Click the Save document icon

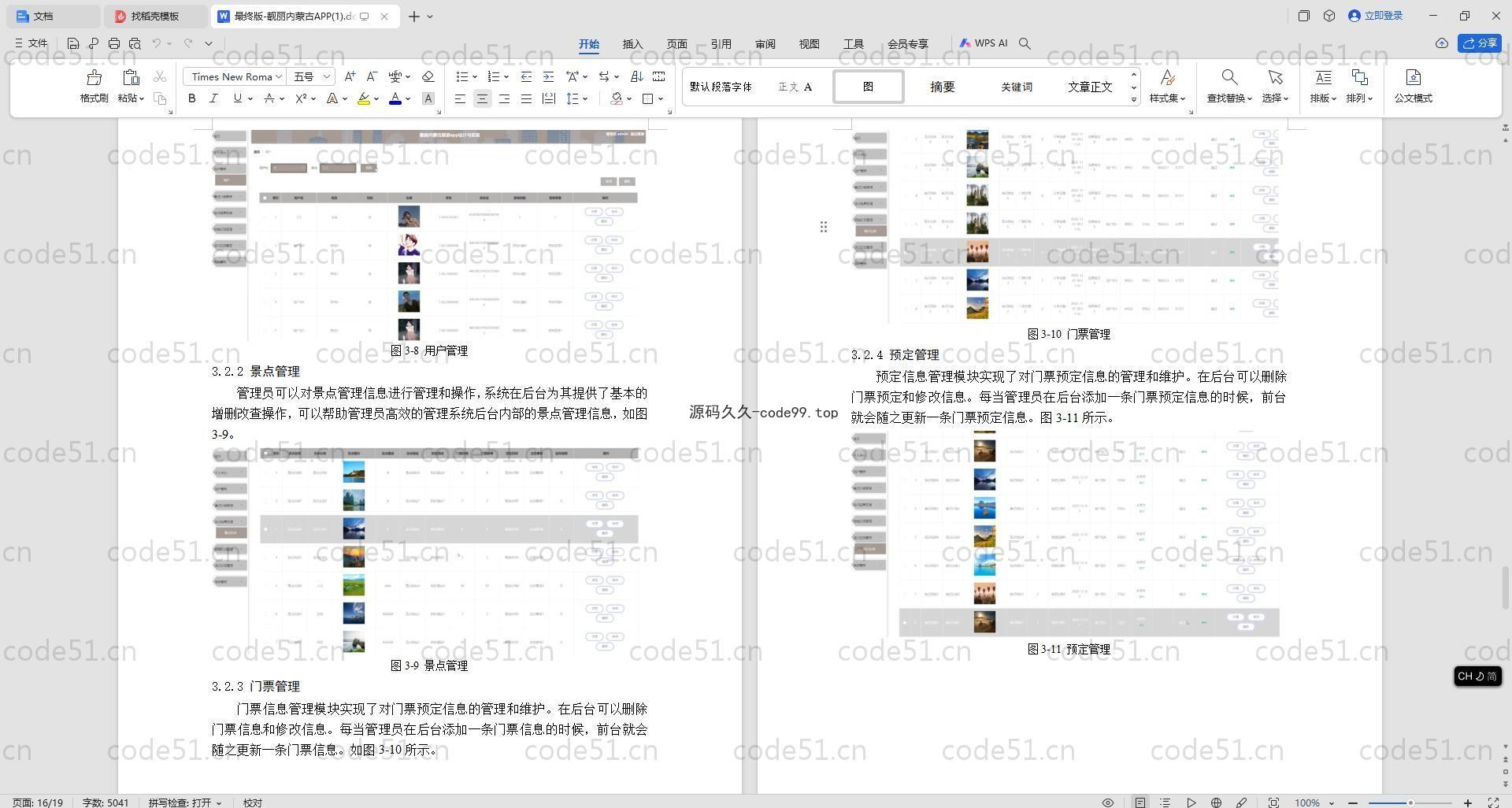click(72, 43)
